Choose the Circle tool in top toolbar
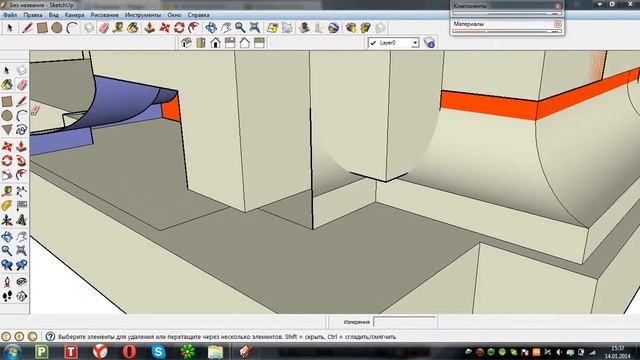Screen dimensions: 640x360 click(57, 28)
